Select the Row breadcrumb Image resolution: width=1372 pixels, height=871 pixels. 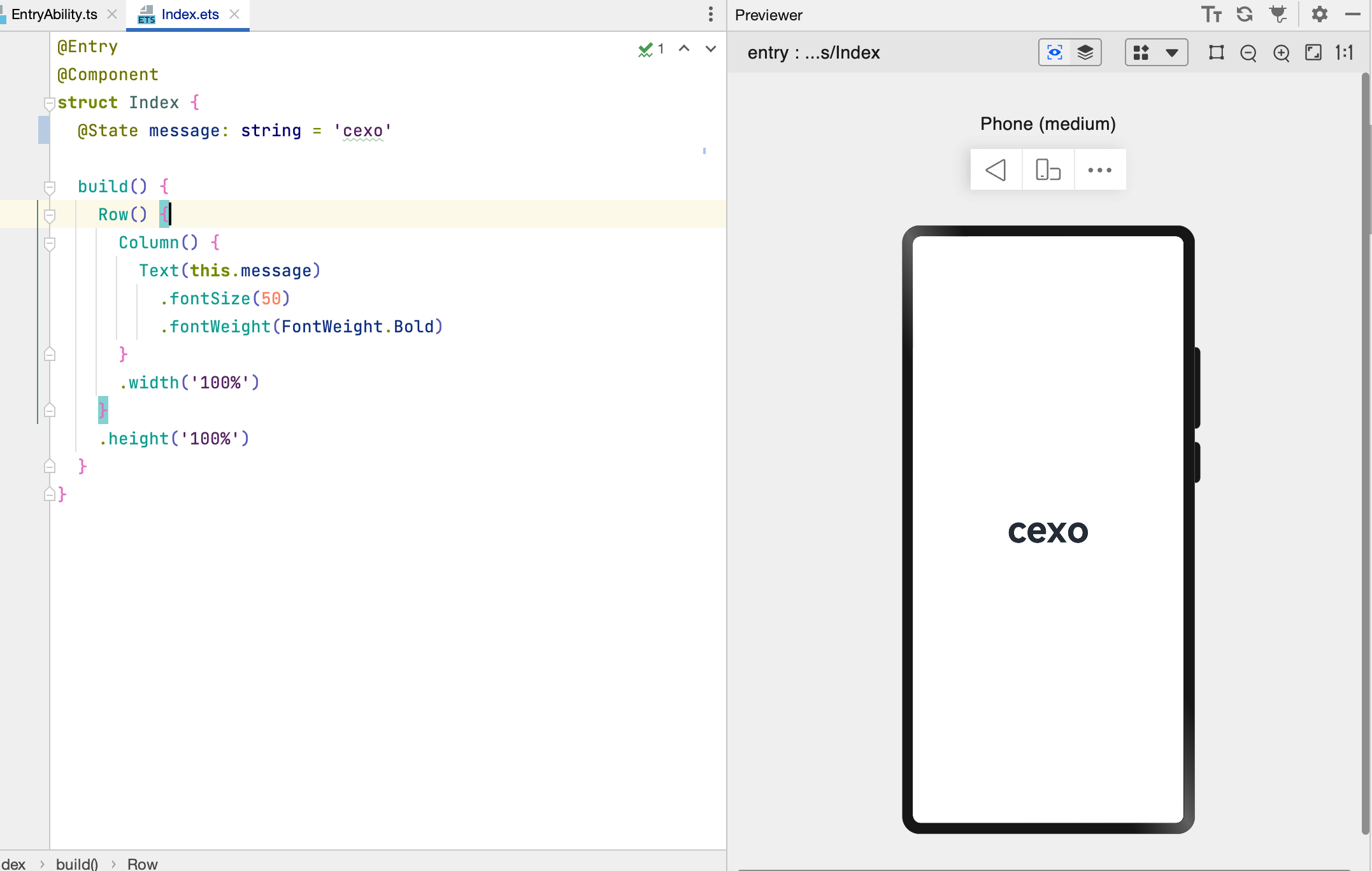[142, 863]
